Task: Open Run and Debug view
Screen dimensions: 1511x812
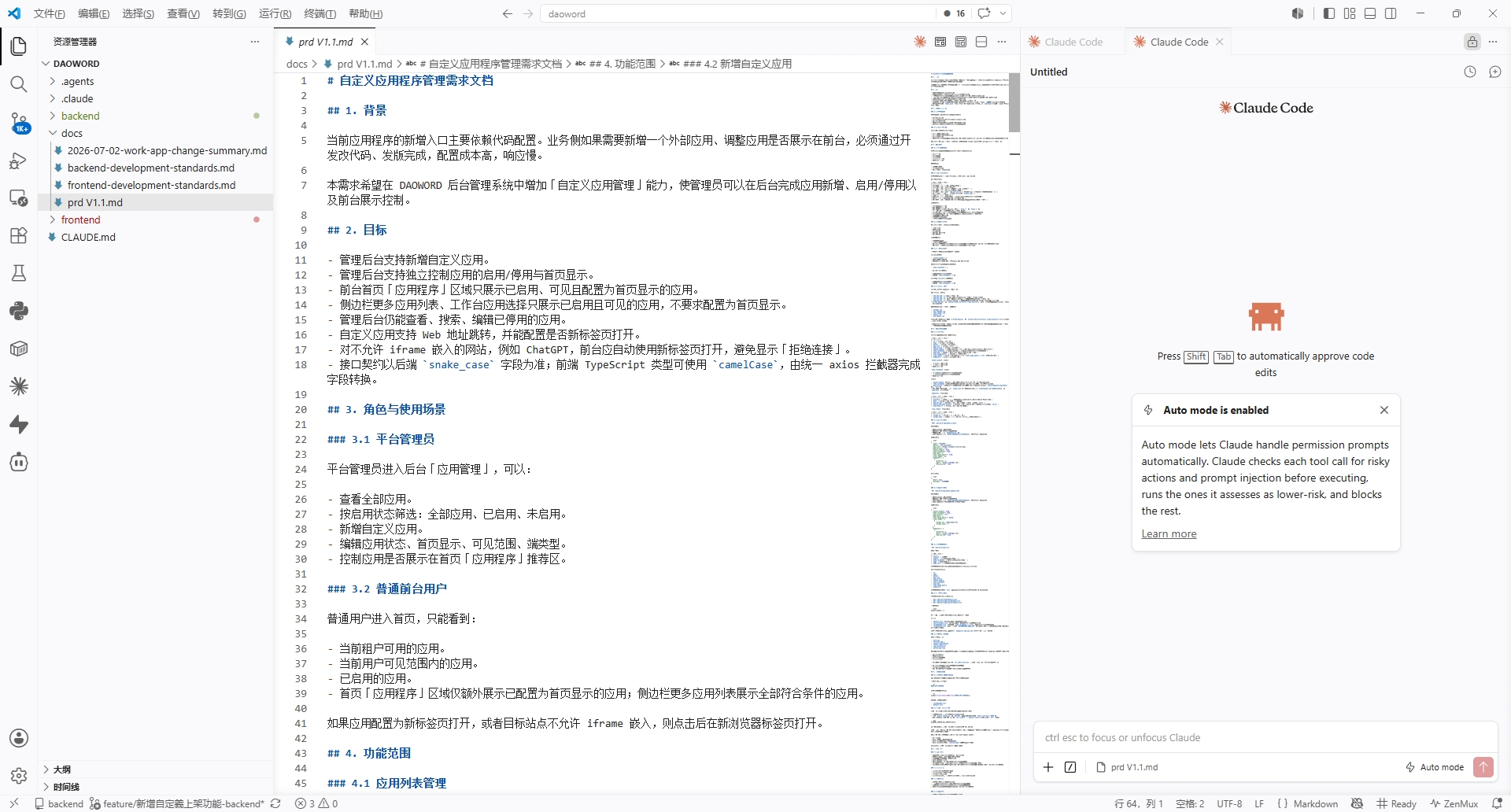Action: pos(19,161)
